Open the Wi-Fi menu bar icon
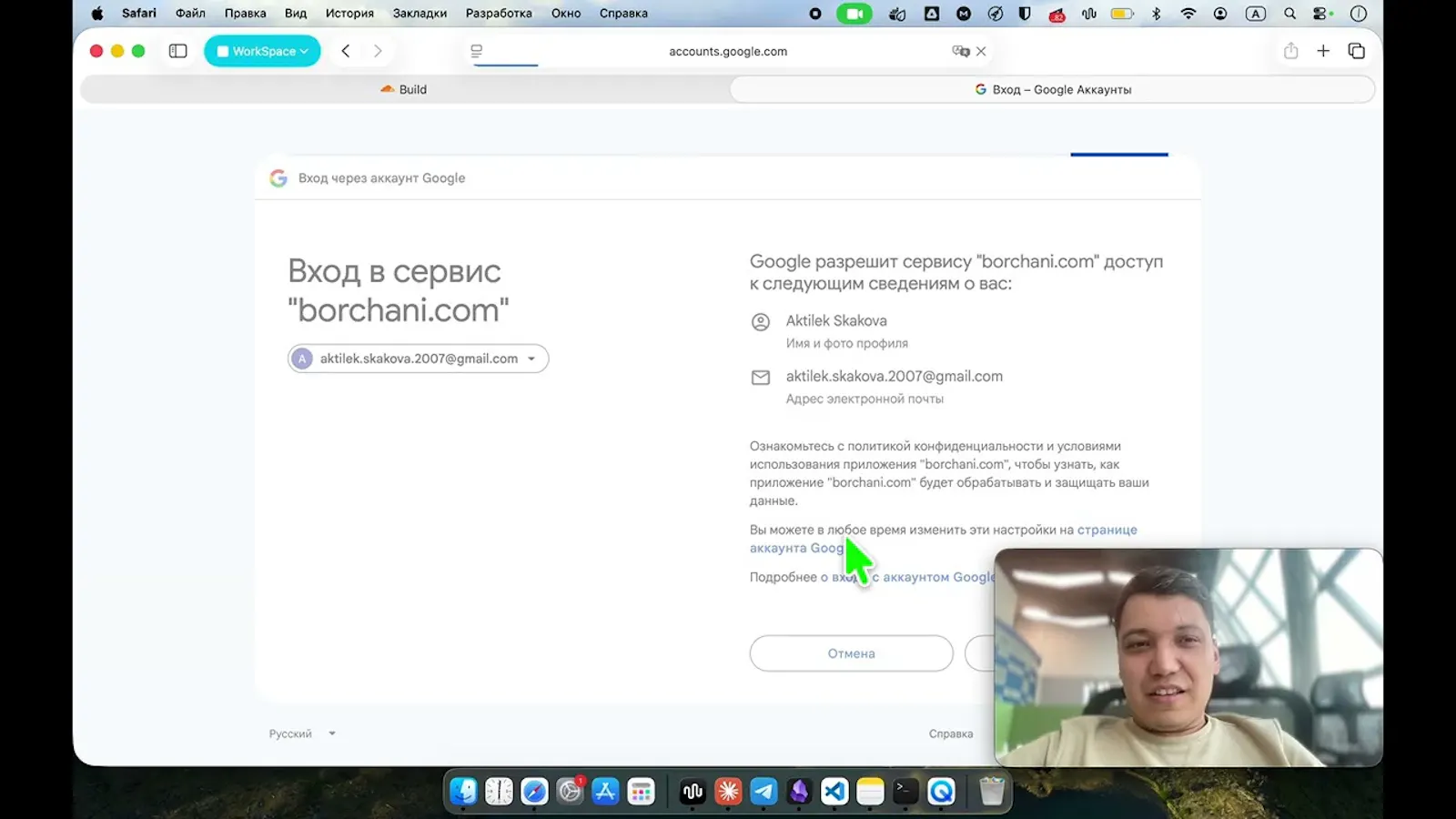Image resolution: width=1456 pixels, height=819 pixels. tap(1188, 14)
